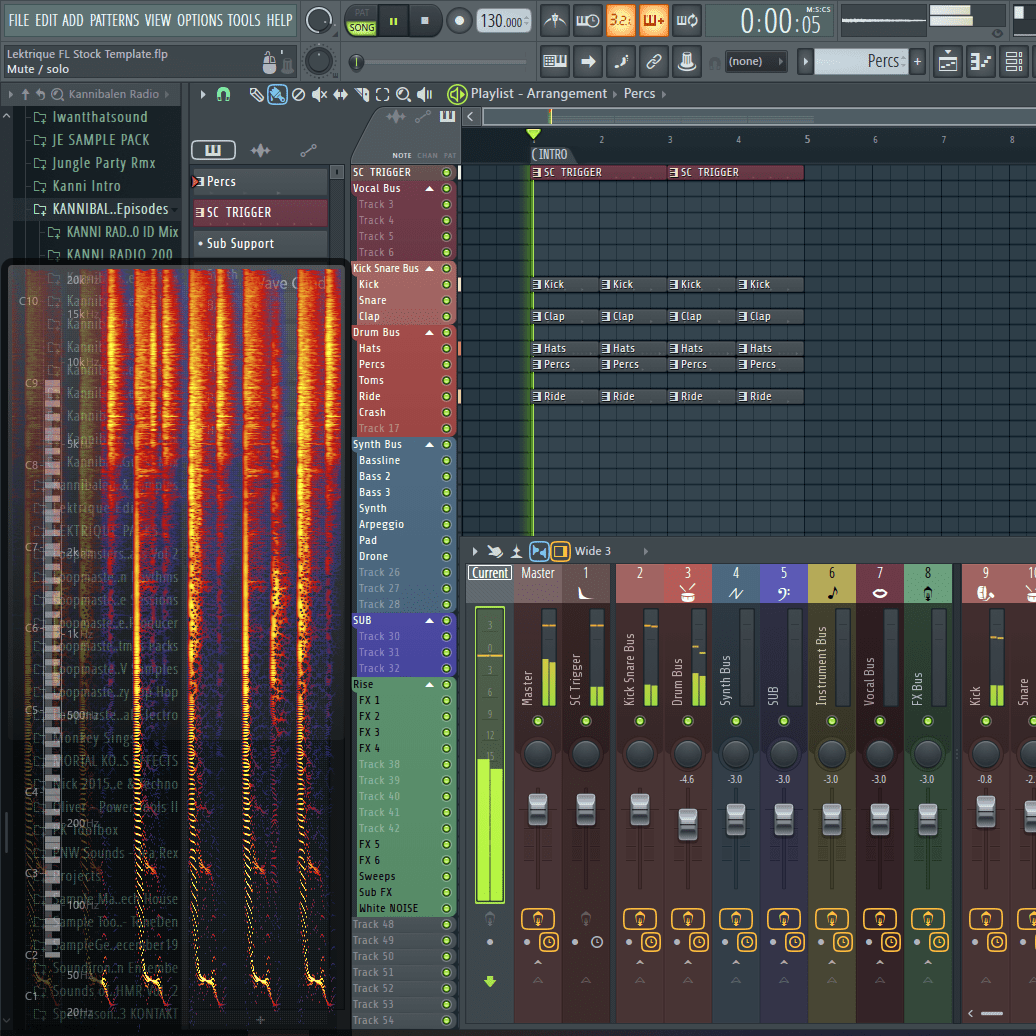Open the zoom magnifier tool in the Playlist
Screen dimensions: 1036x1036
pos(402,93)
